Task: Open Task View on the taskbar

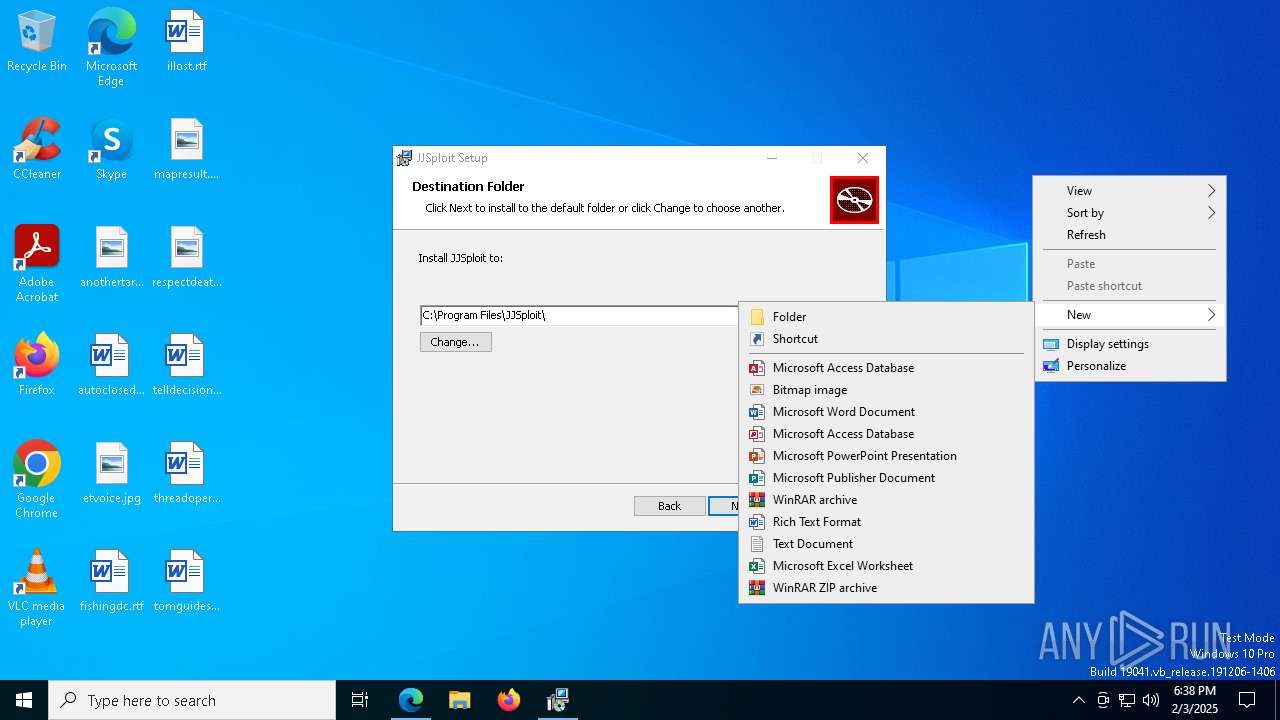Action: click(360, 700)
